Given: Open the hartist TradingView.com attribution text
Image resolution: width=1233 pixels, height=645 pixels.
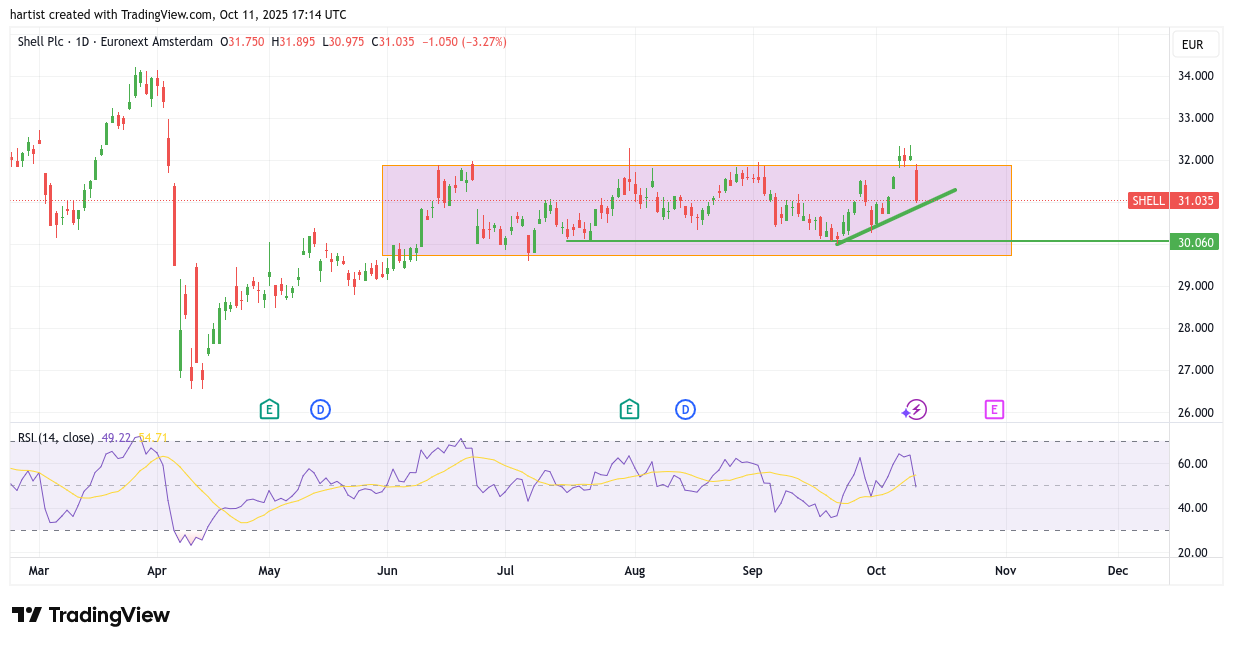Looking at the screenshot, I should pos(178,14).
